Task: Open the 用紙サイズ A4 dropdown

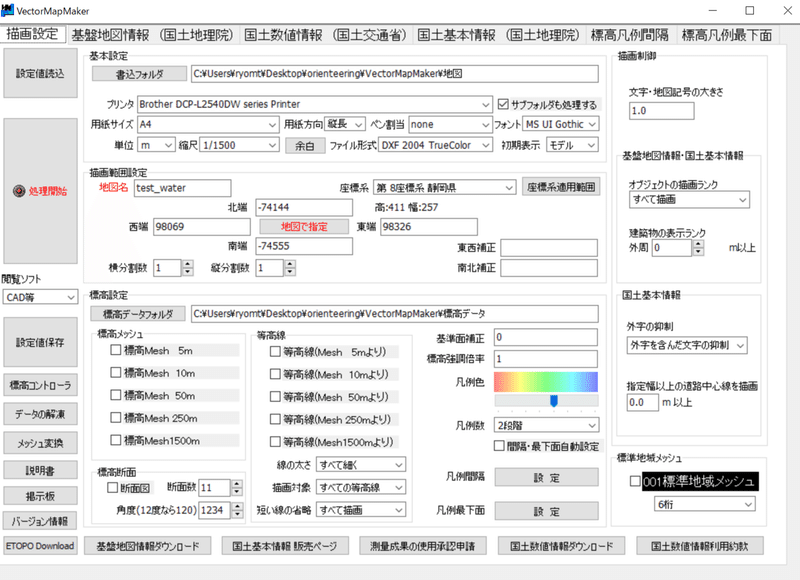Action: (x=208, y=124)
